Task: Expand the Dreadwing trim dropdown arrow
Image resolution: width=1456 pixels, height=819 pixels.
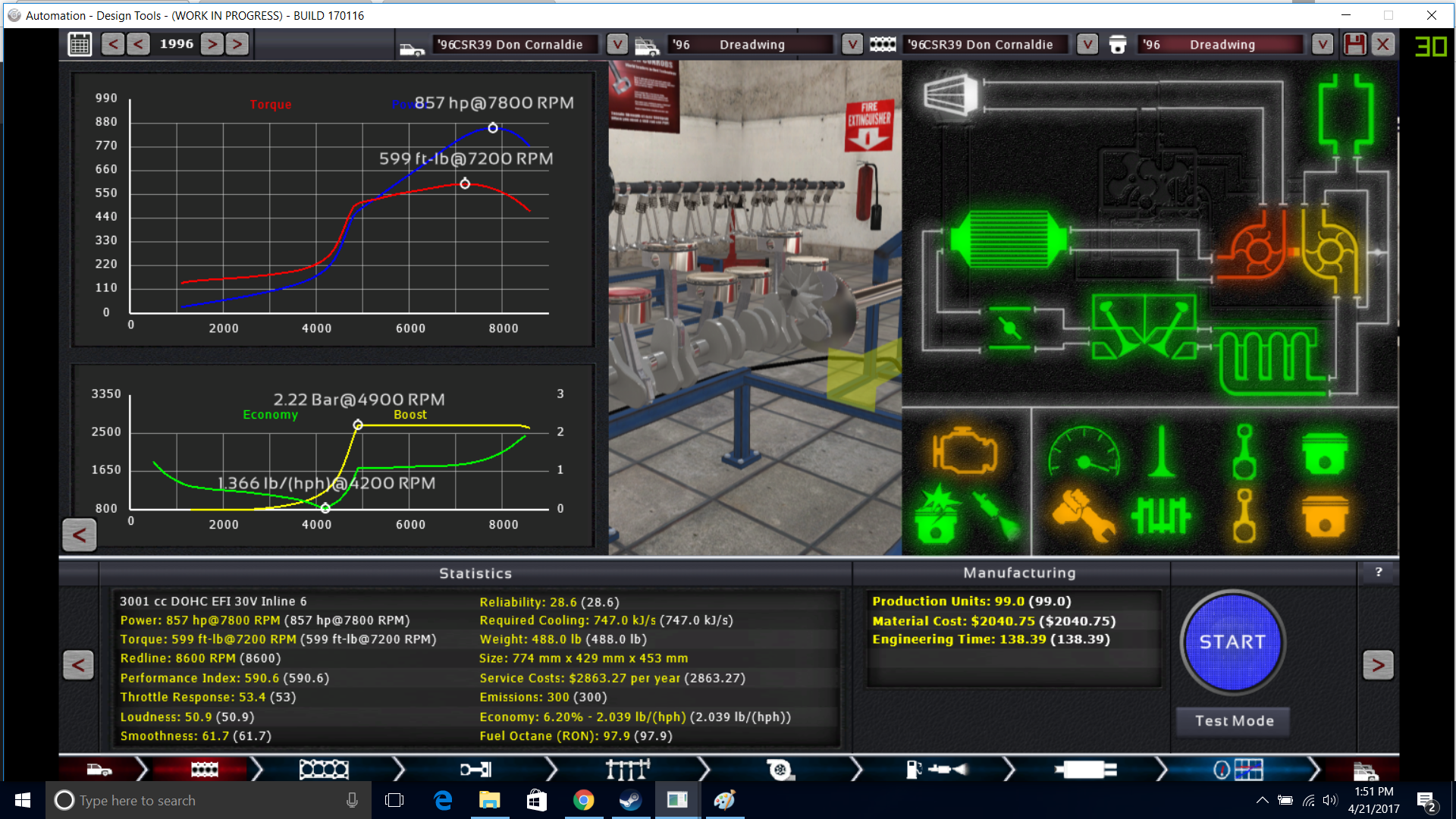Action: (x=852, y=44)
